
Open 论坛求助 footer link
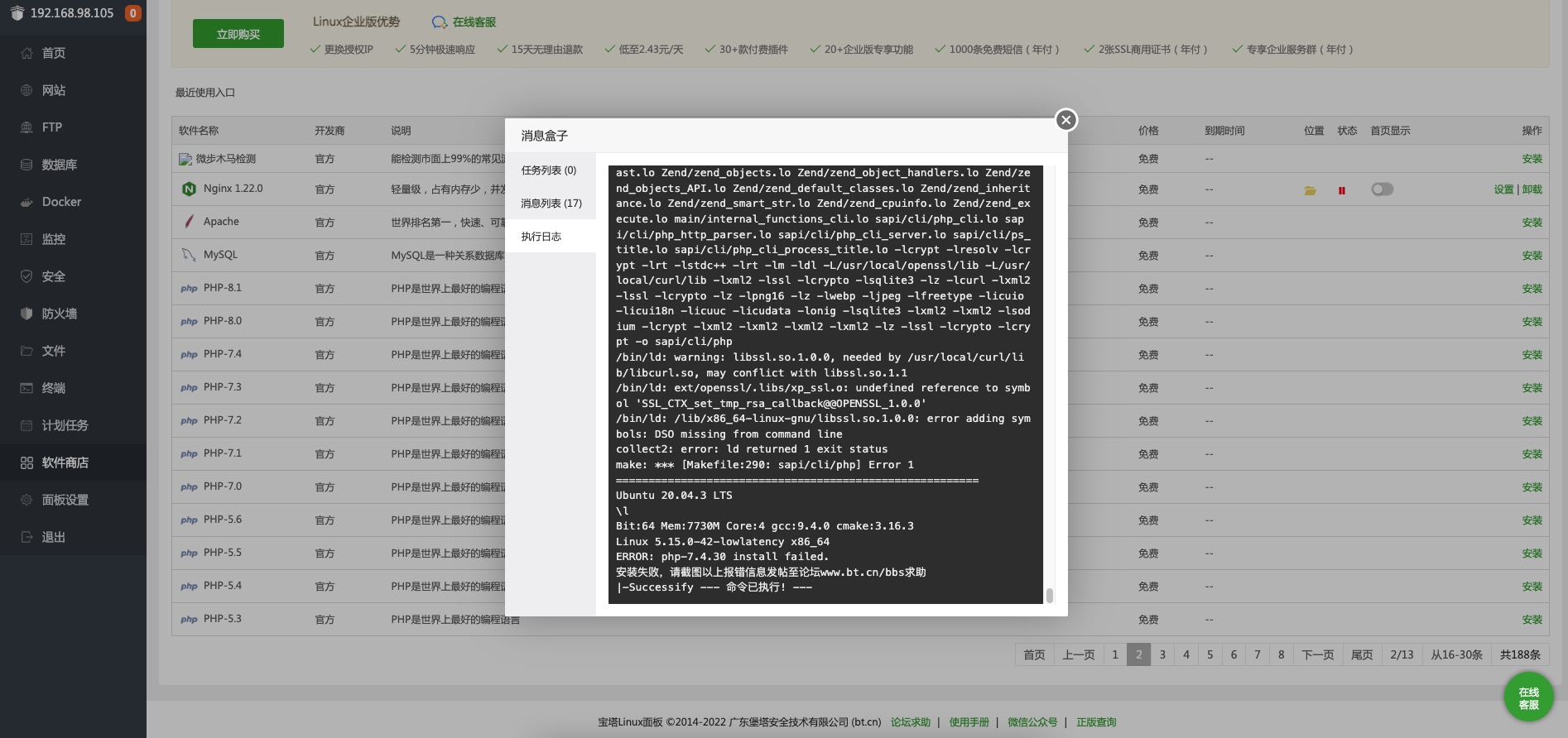coord(911,722)
